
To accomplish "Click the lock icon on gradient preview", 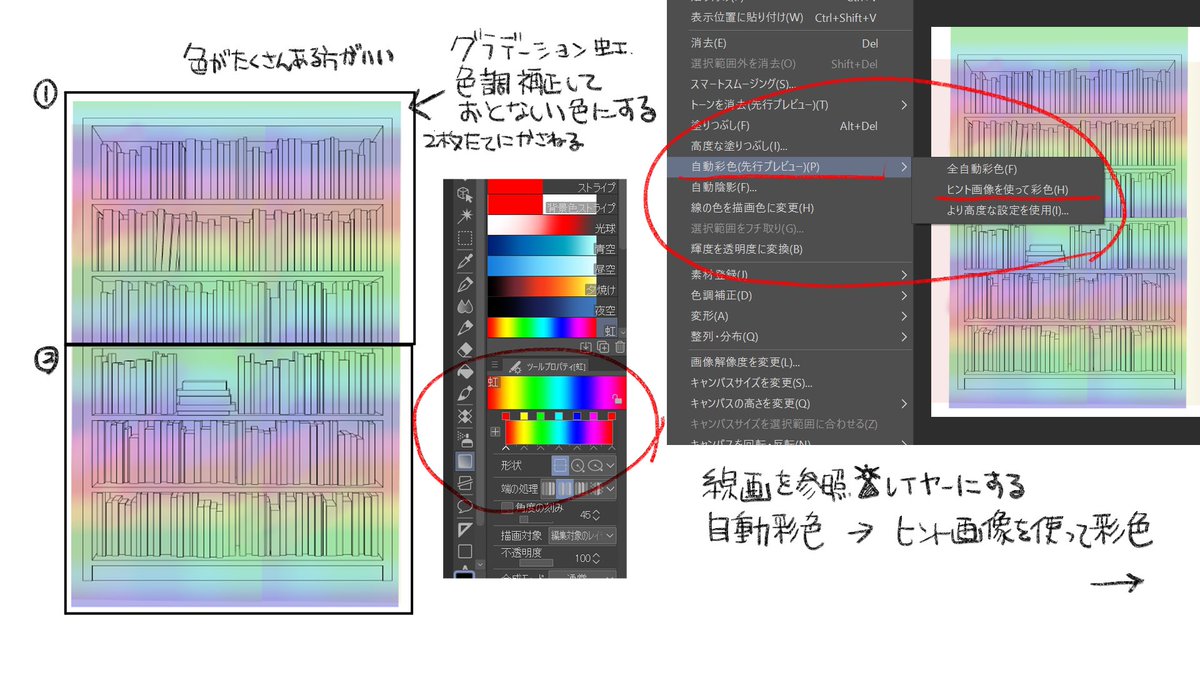I will (x=618, y=399).
